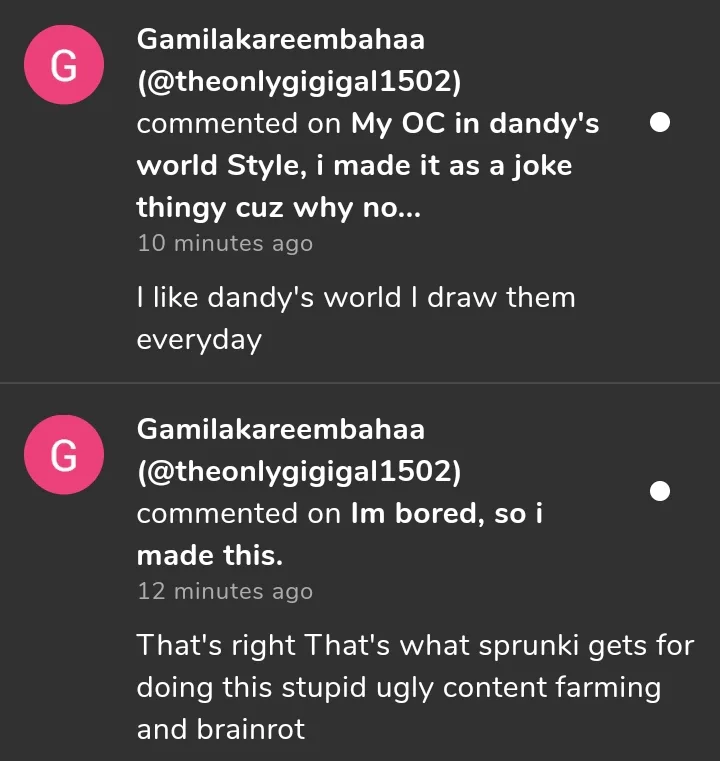Click the word 'everyday' in the first comment
This screenshot has height=761, width=720.
click(x=198, y=339)
